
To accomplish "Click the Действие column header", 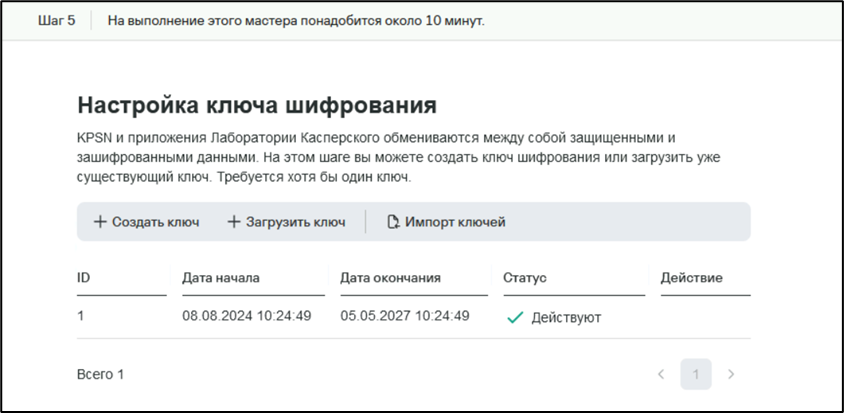I will (691, 277).
